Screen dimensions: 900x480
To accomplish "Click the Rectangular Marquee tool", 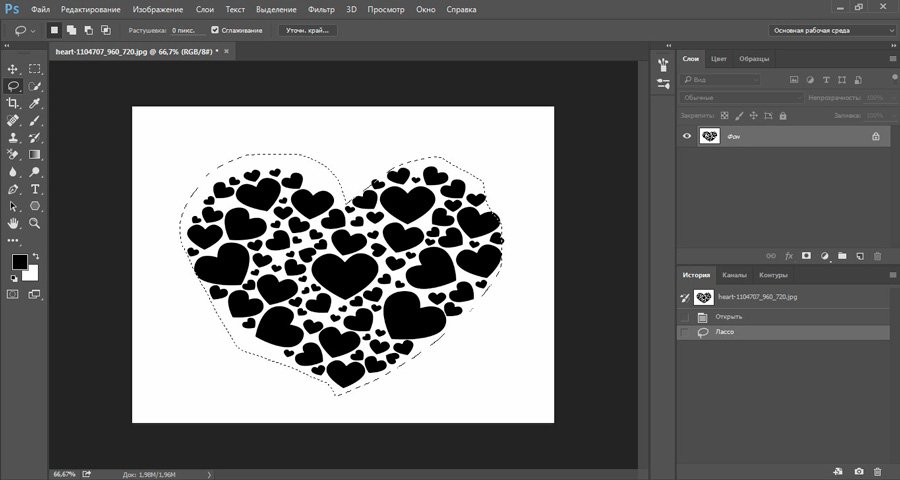I will tap(35, 69).
